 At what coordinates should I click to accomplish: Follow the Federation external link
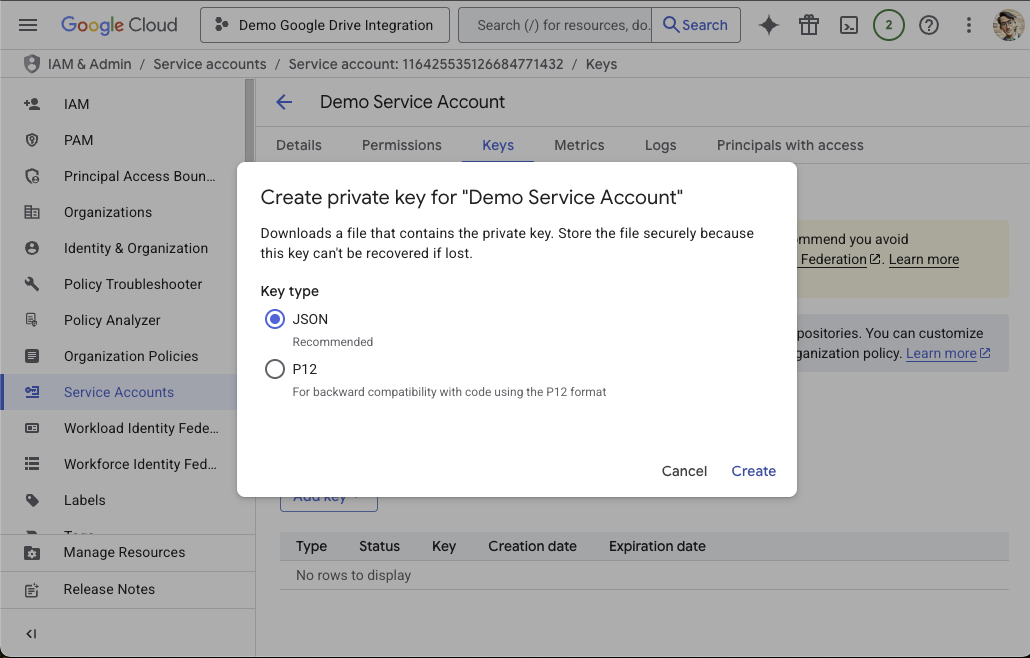pos(840,259)
